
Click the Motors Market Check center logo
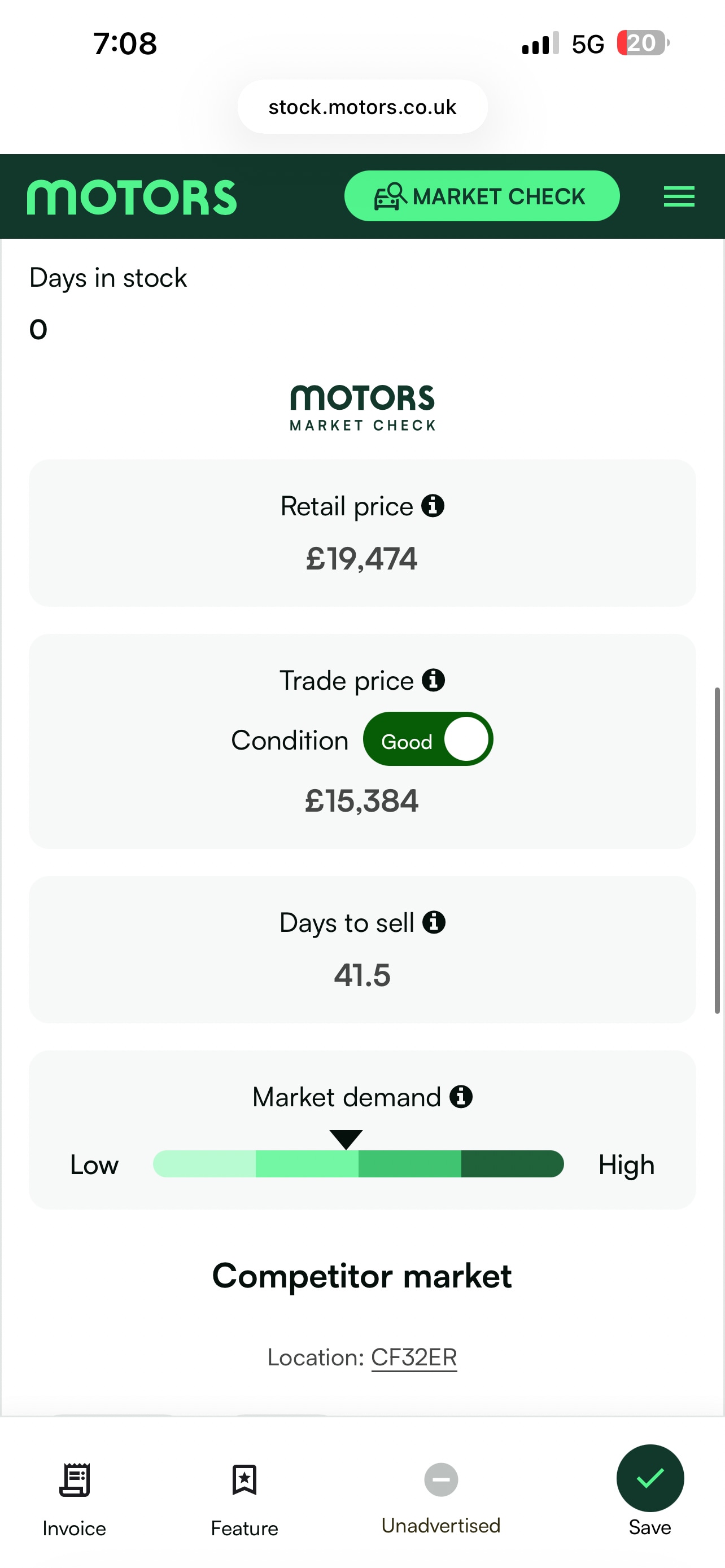[x=362, y=407]
